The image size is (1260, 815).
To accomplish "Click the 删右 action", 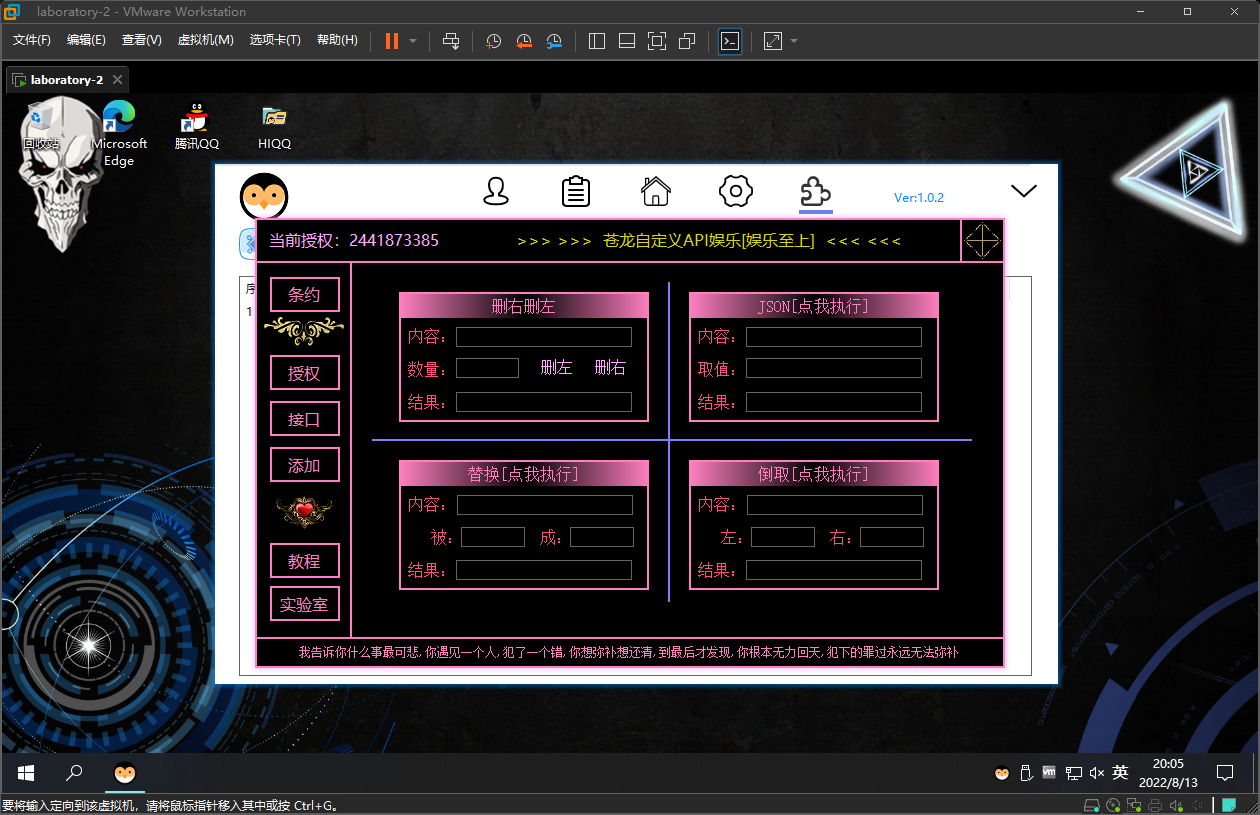I will point(610,368).
